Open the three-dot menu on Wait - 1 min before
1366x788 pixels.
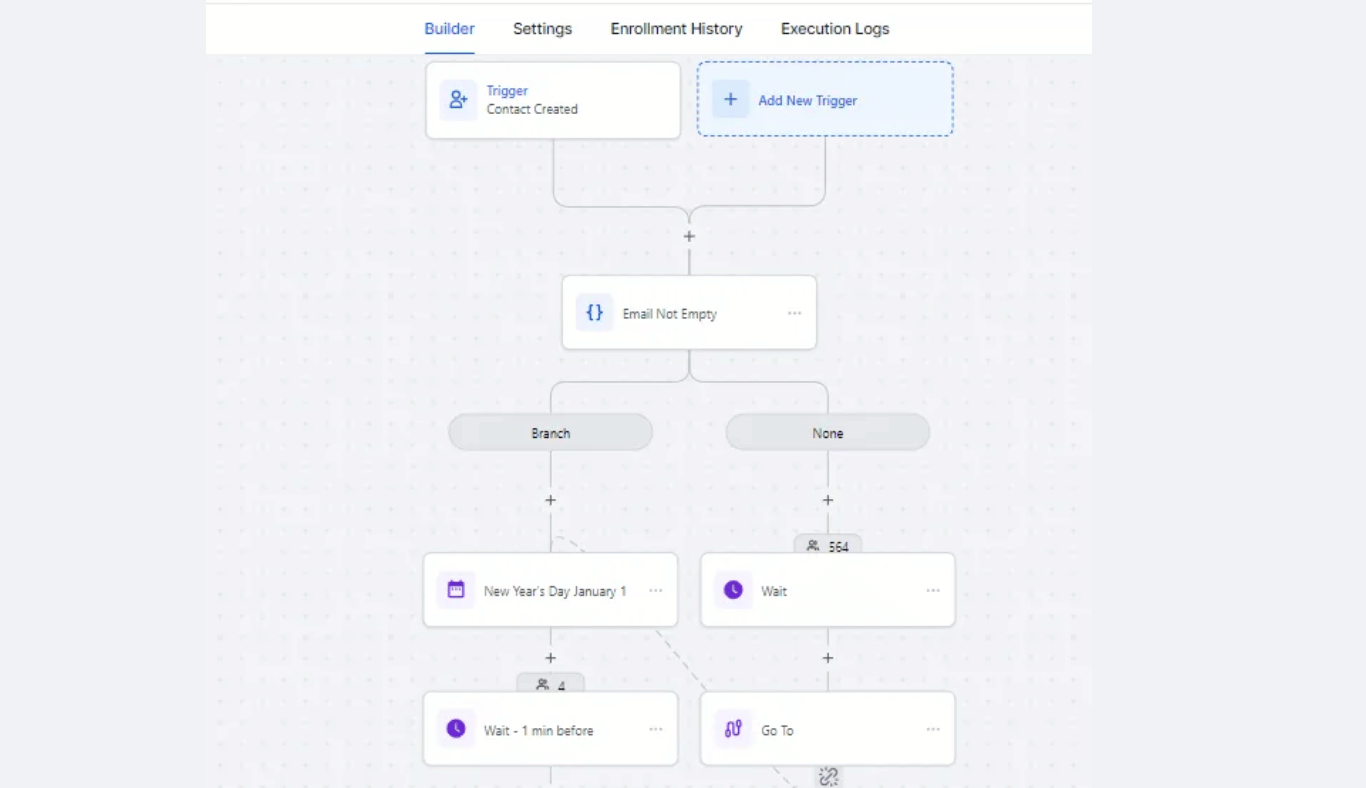pyautogui.click(x=656, y=729)
